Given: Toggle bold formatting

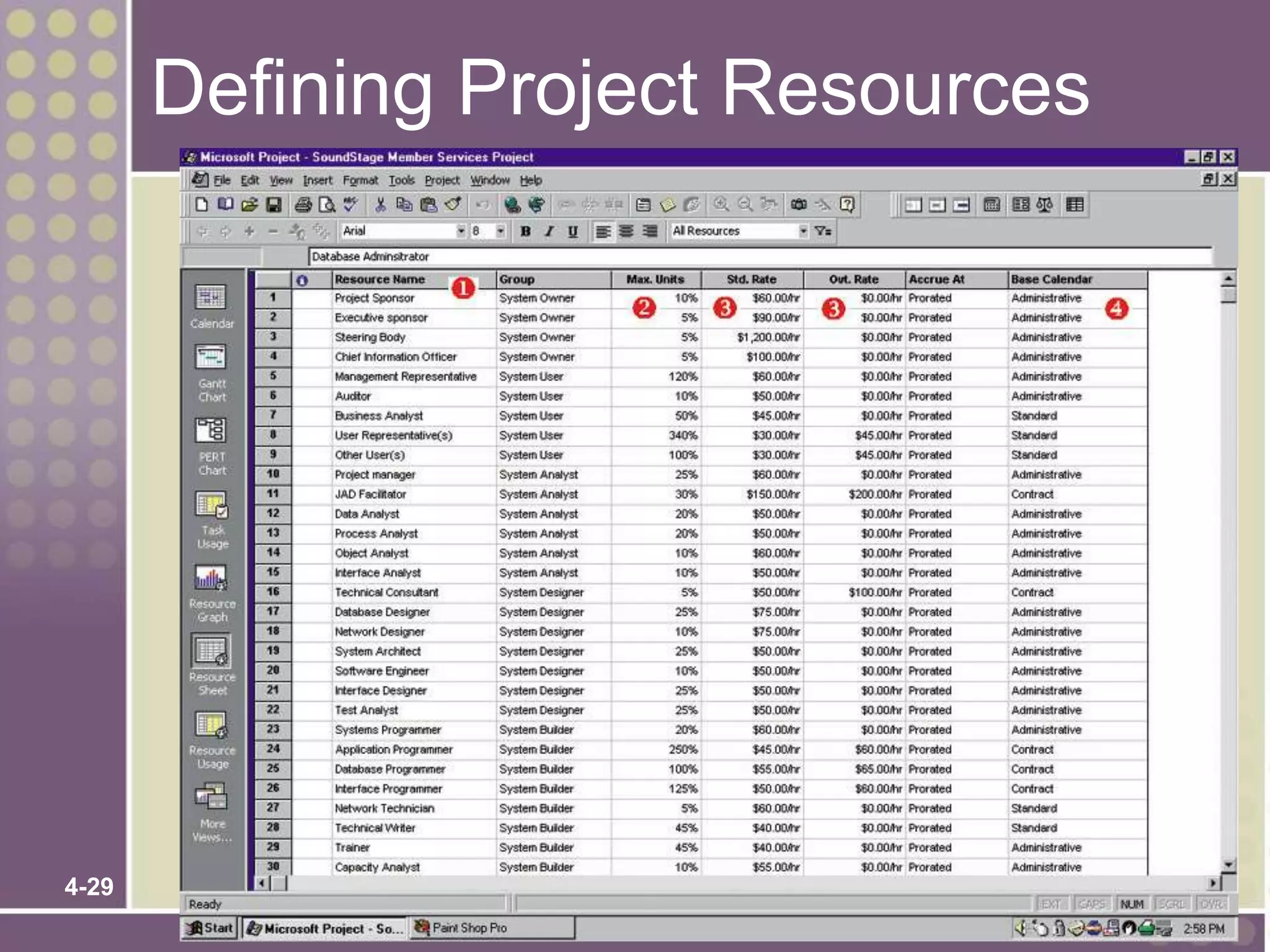Looking at the screenshot, I should click(525, 232).
